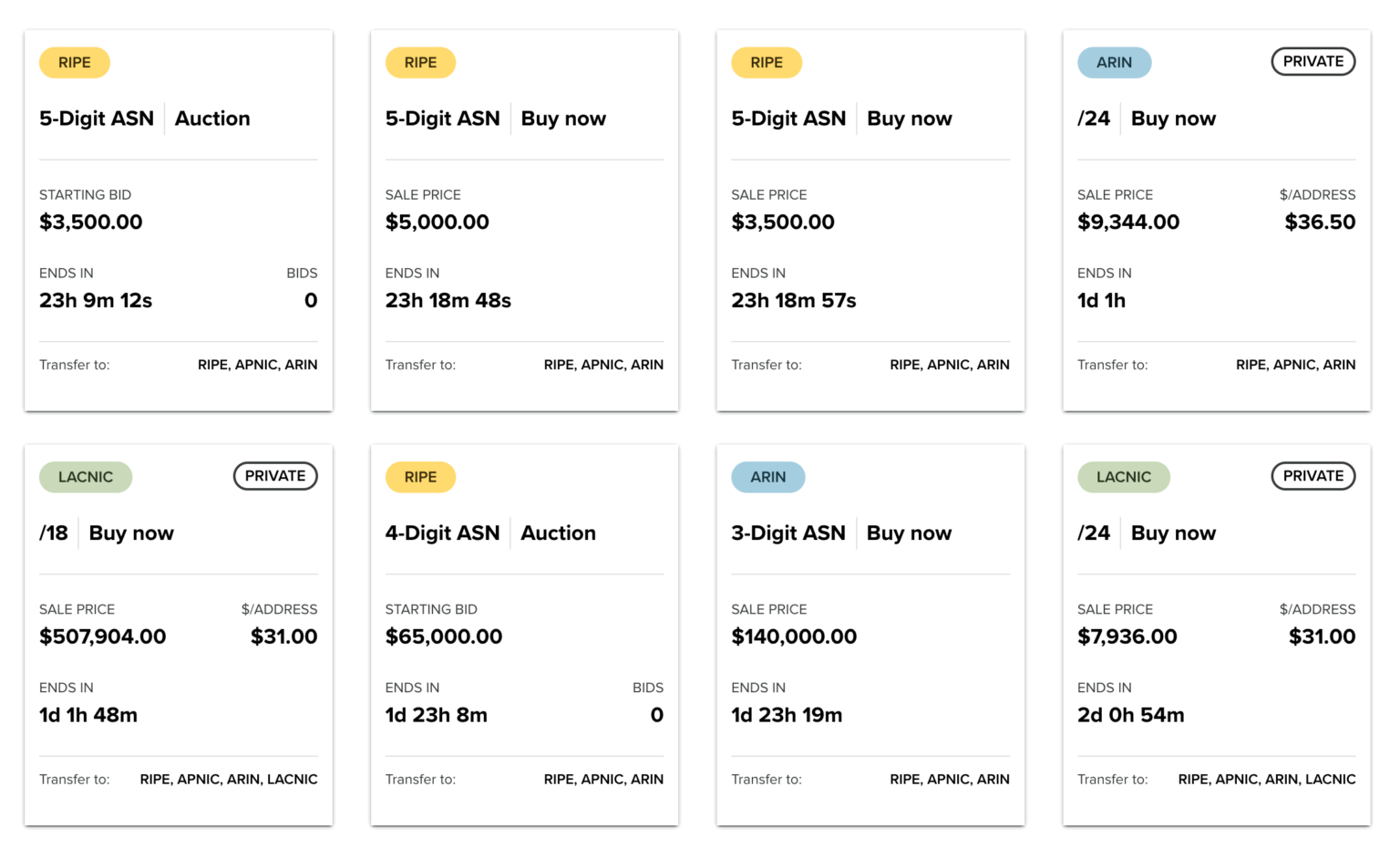Viewport: 1400px width, 849px height.
Task: Switch to Buy now on the 3-Digit ASN card
Action: pyautogui.click(x=909, y=533)
